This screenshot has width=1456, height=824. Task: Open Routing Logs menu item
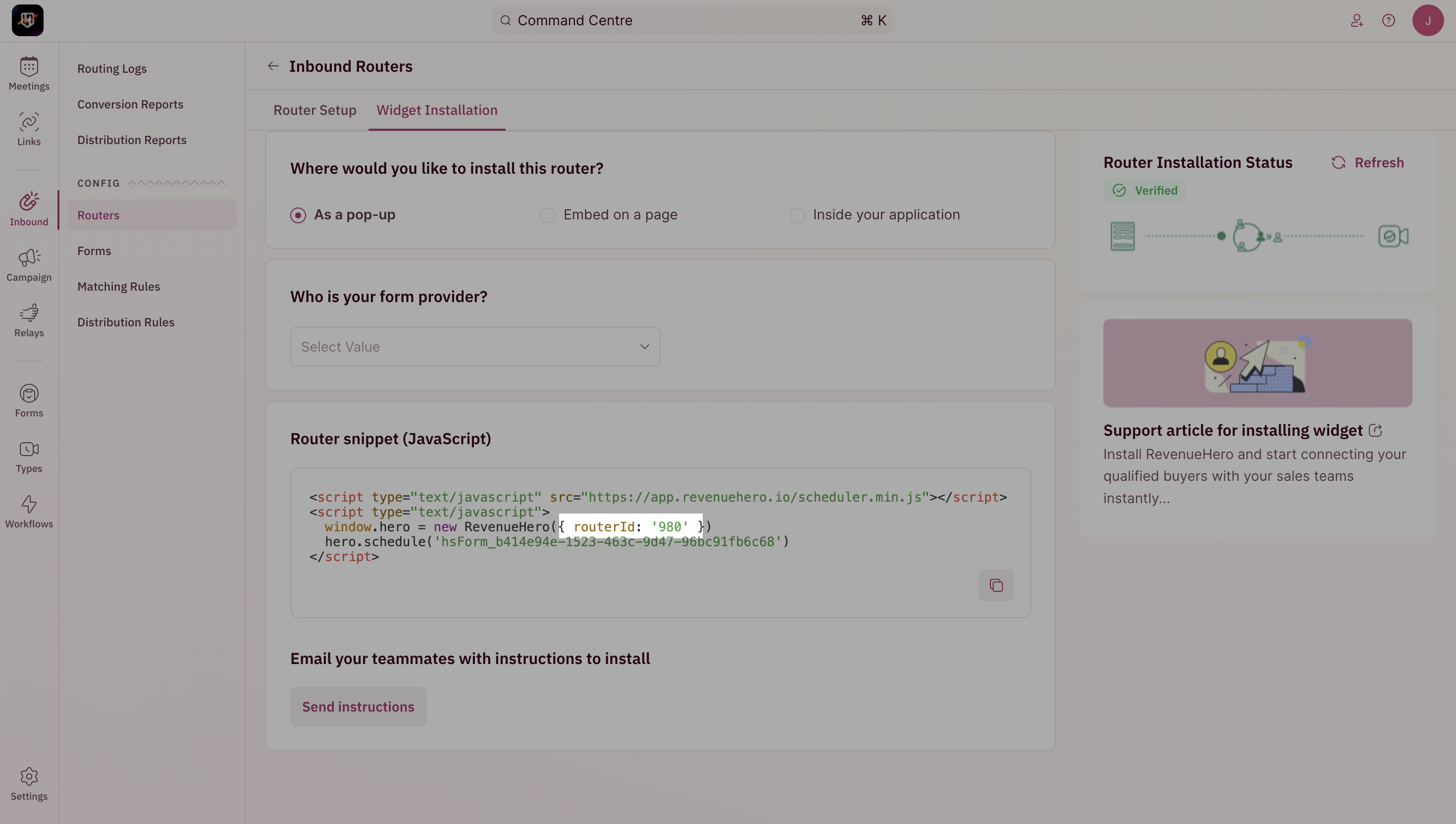coord(112,68)
